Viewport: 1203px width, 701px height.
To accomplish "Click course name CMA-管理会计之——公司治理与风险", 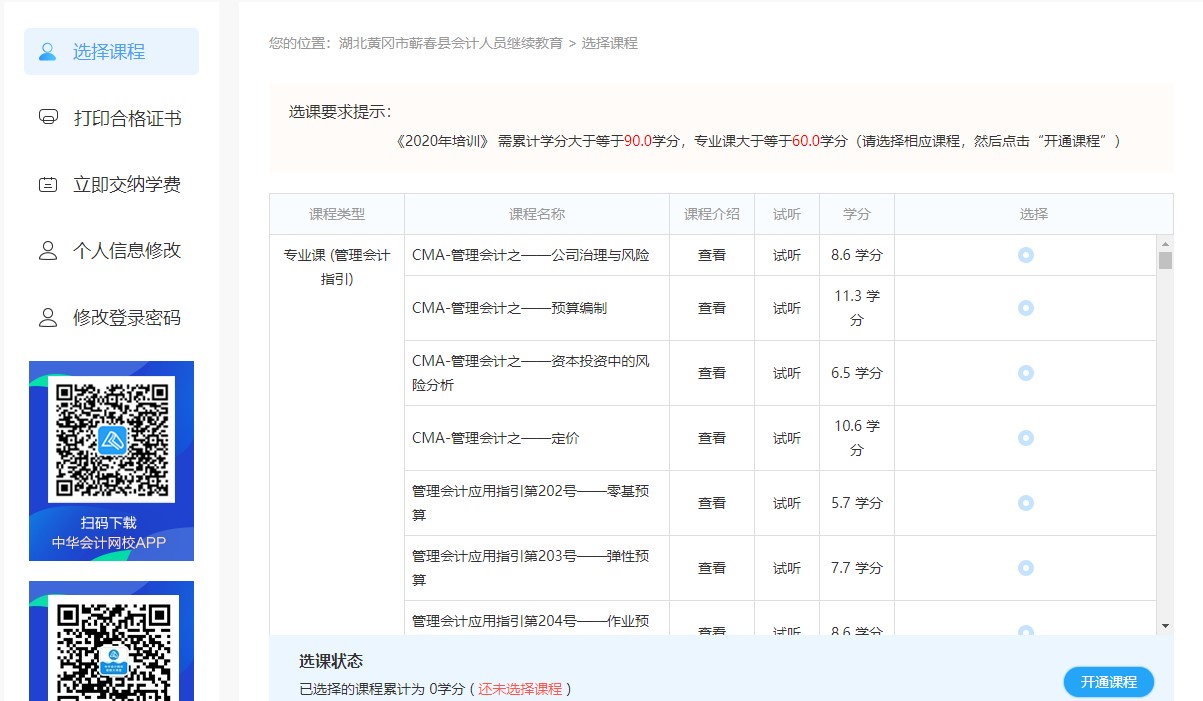I will (x=531, y=255).
